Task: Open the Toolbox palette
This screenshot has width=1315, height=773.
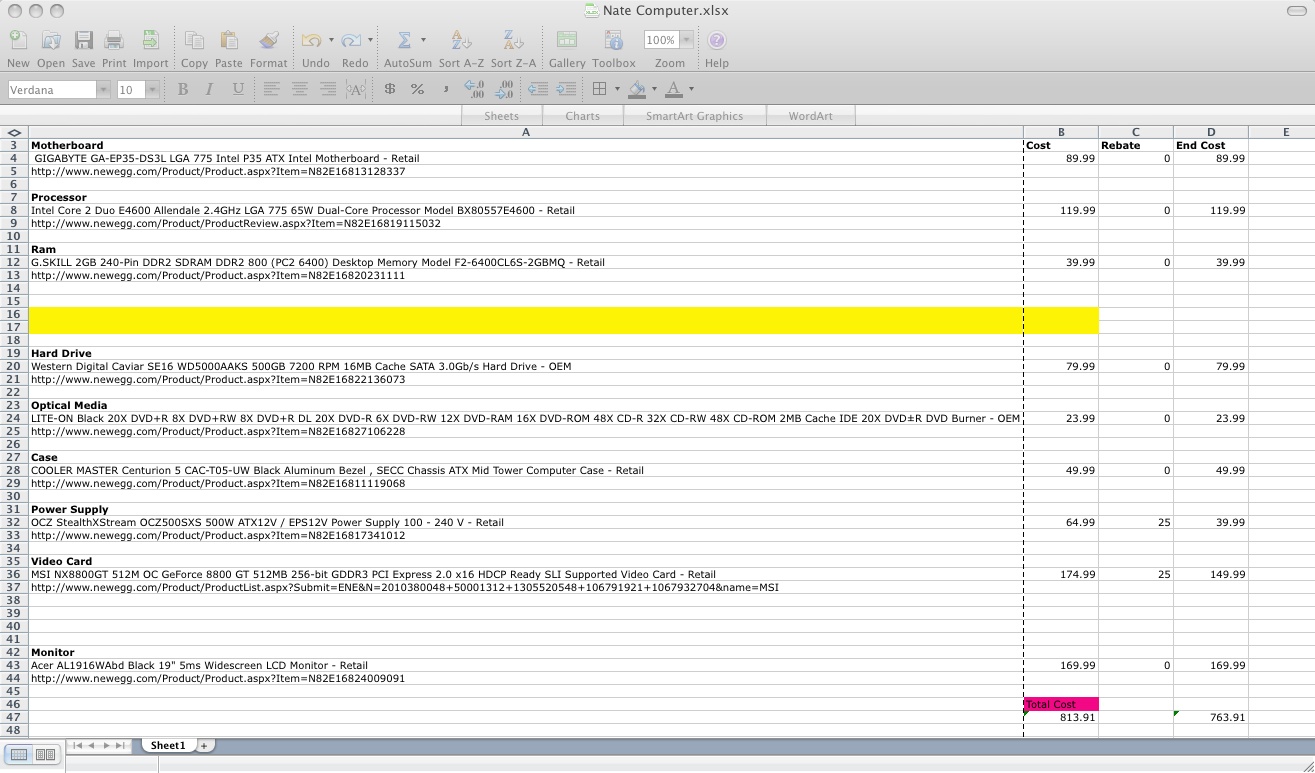Action: (614, 41)
